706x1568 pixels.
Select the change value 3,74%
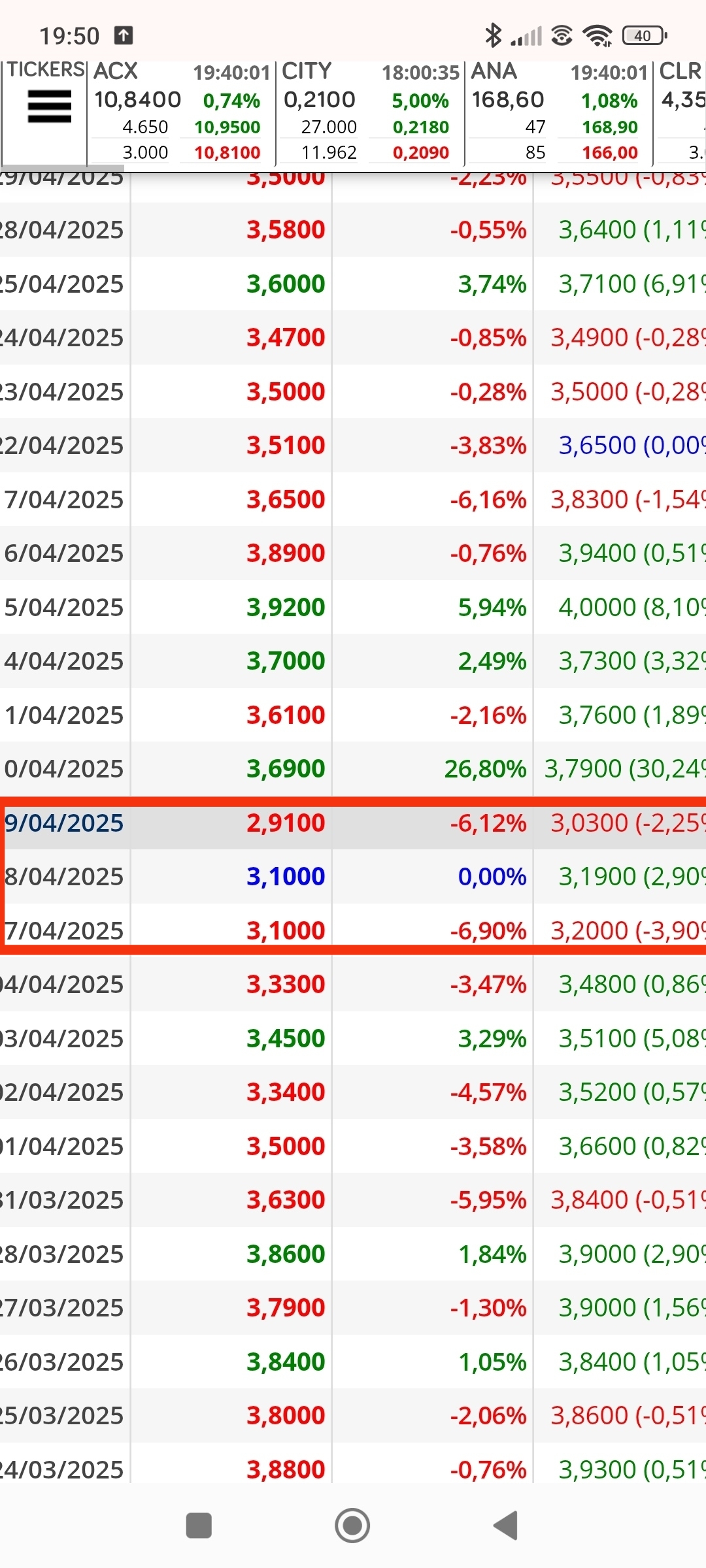coord(492,284)
